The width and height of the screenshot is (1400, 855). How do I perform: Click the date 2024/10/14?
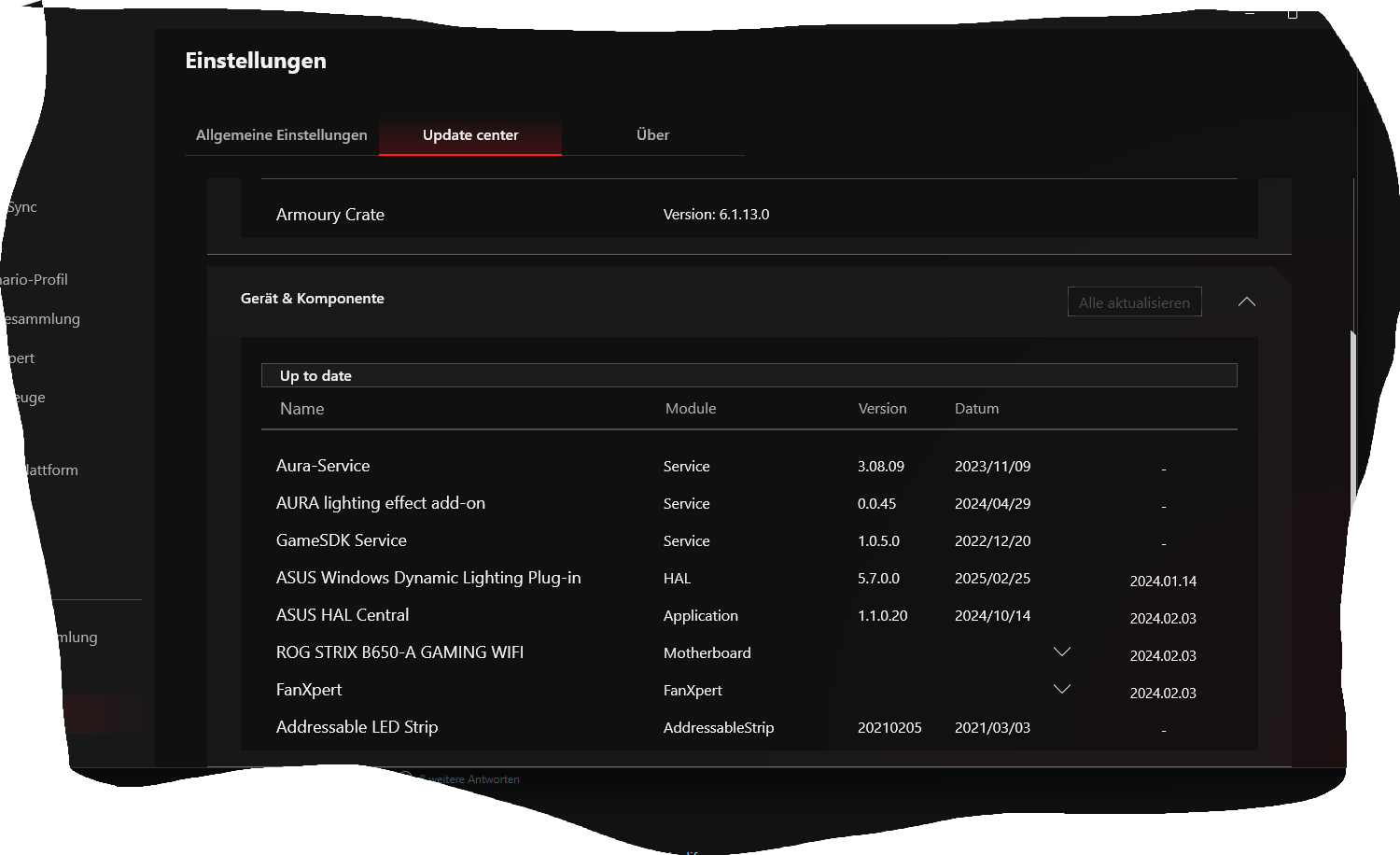992,616
